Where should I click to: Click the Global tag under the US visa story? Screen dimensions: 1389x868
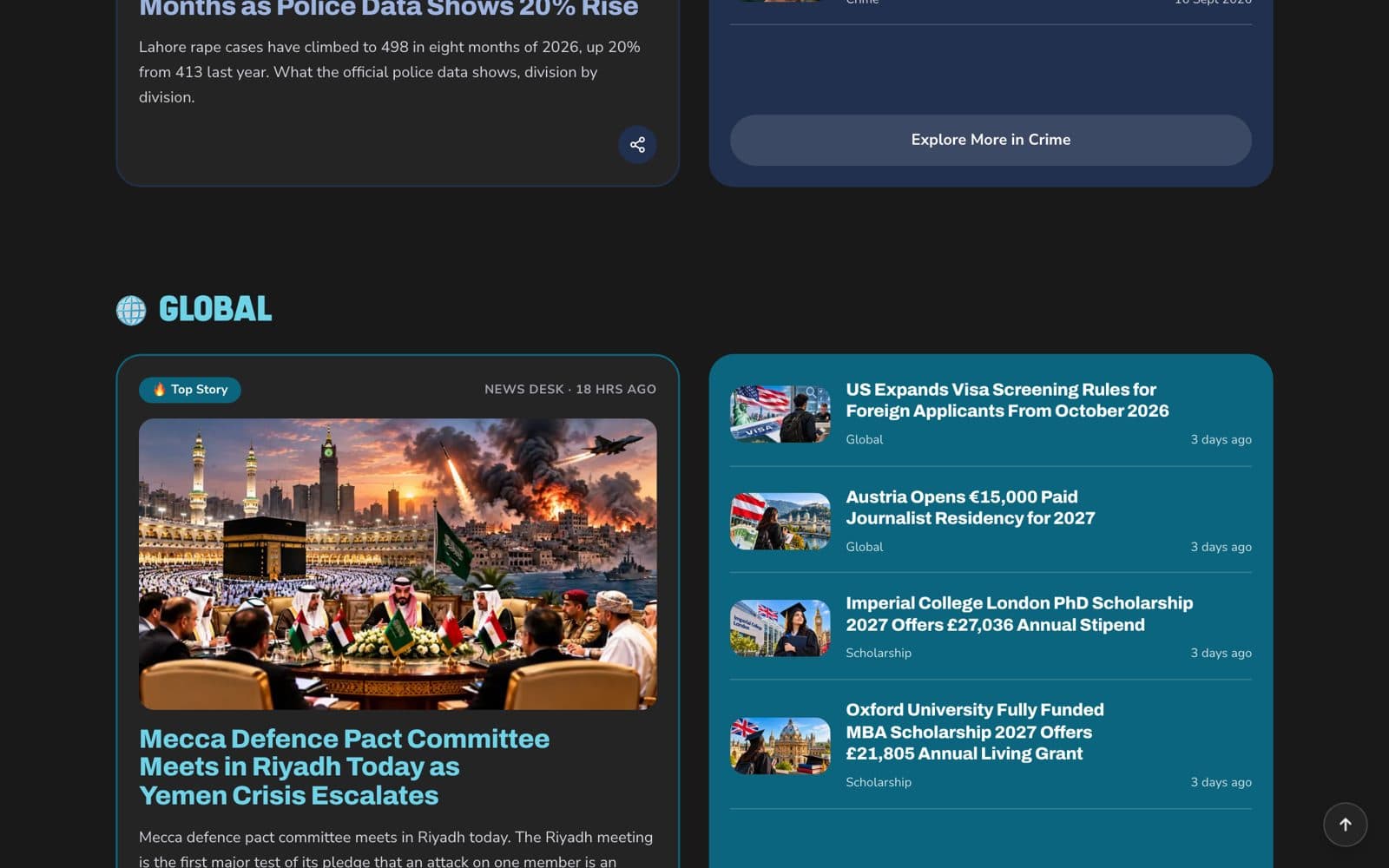tap(865, 440)
